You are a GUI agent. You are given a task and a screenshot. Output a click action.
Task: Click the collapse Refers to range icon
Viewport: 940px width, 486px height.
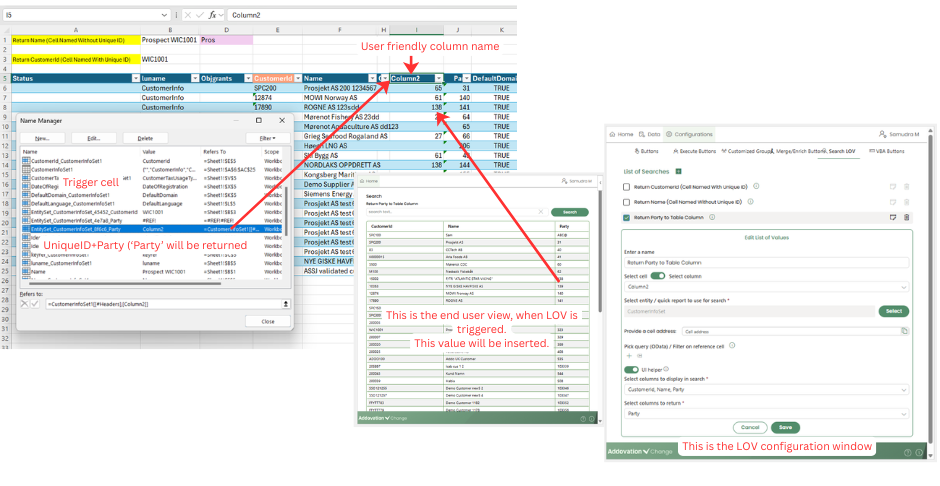(x=286, y=303)
